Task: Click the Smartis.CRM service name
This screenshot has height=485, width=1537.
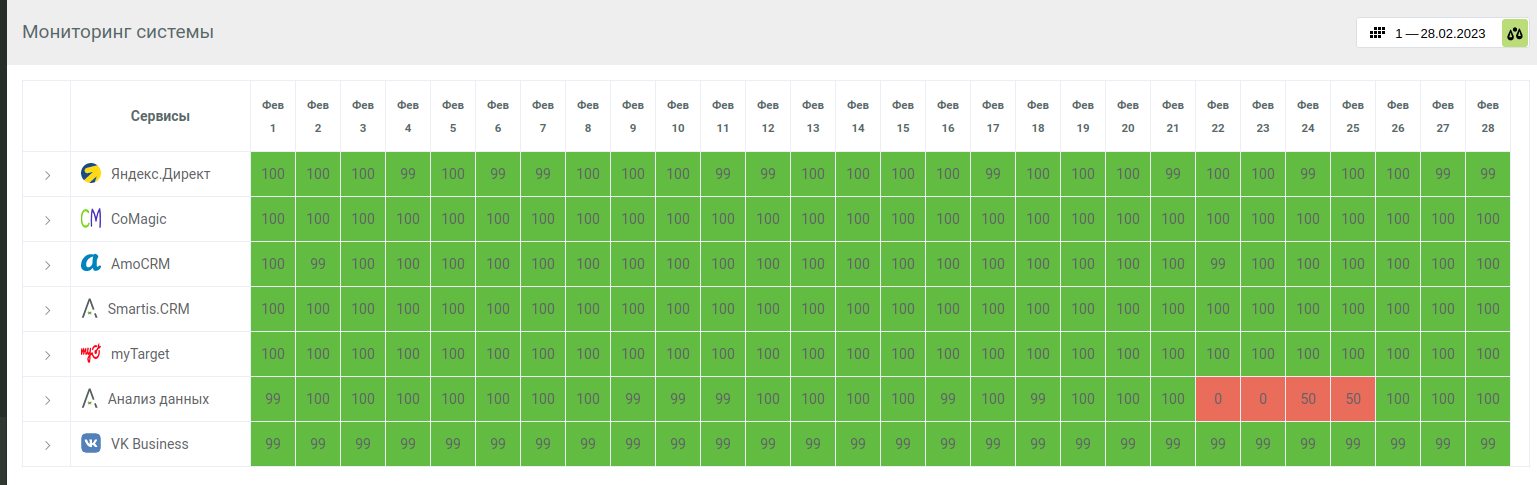Action: pyautogui.click(x=148, y=309)
